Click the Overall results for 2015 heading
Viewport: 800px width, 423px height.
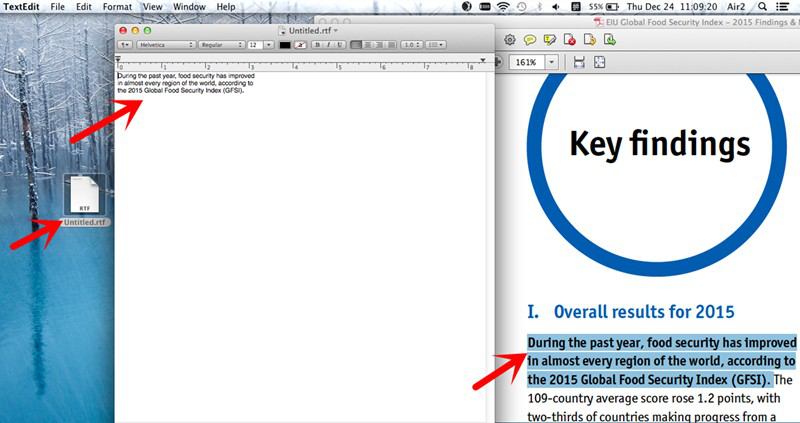(644, 312)
